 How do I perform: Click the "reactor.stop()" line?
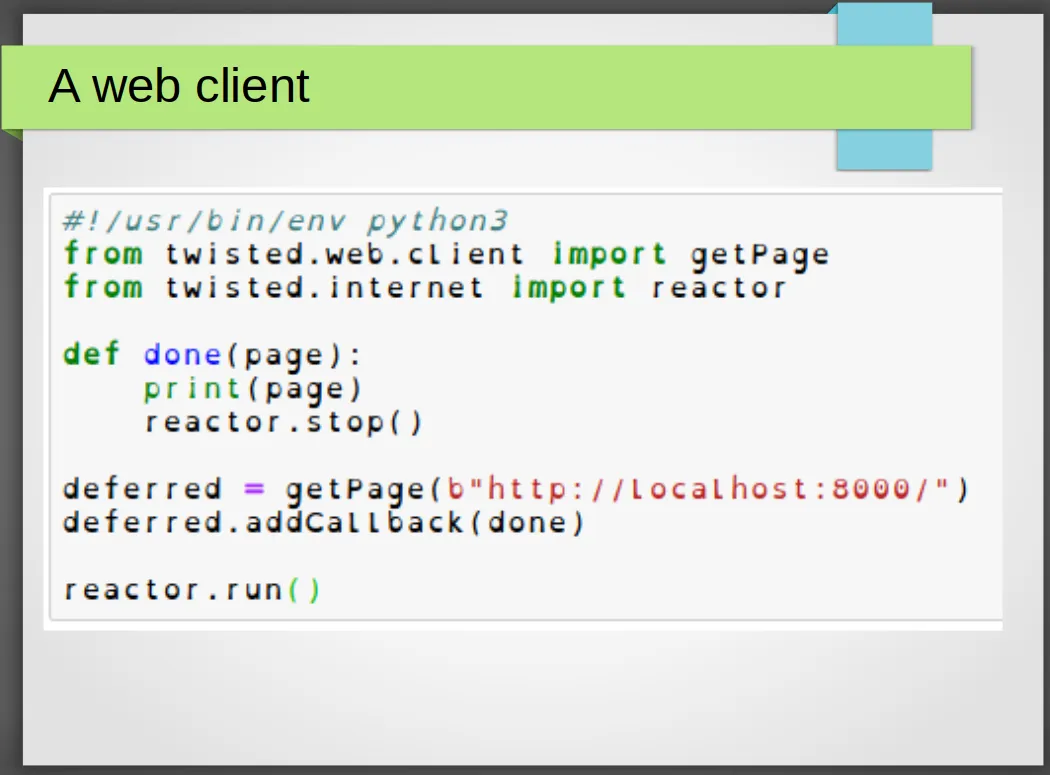pyautogui.click(x=283, y=423)
